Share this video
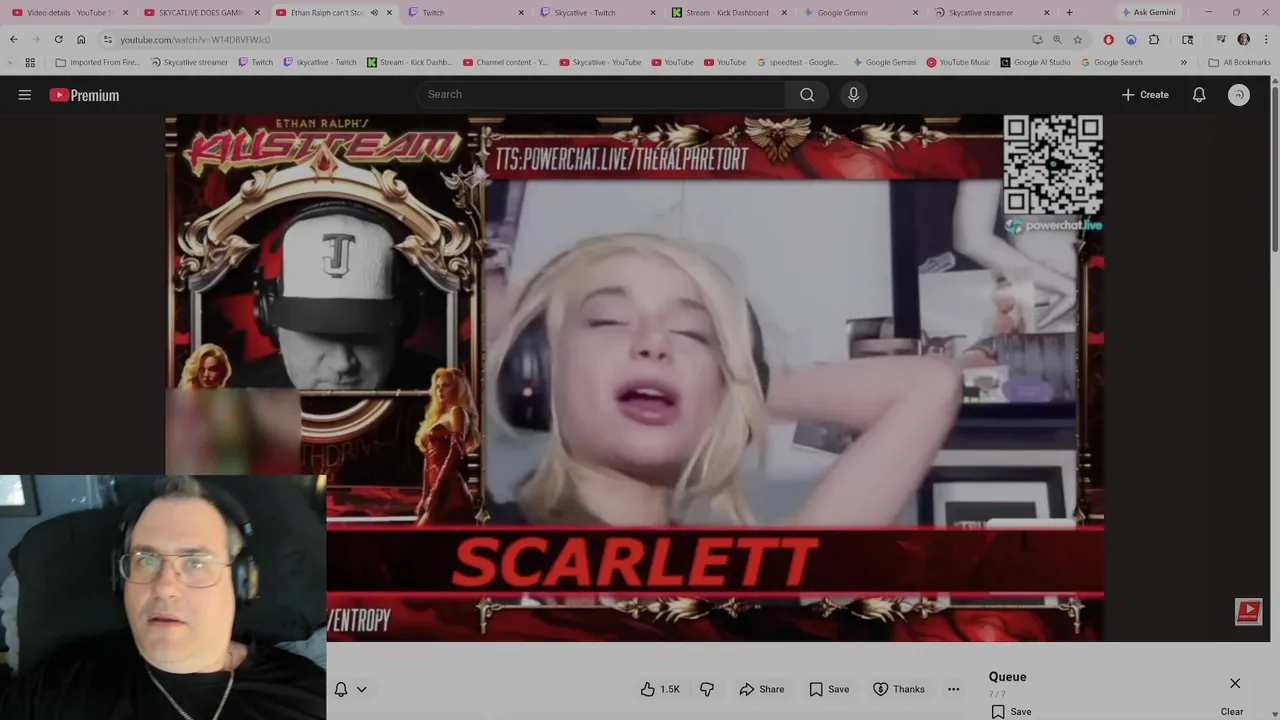 762,689
